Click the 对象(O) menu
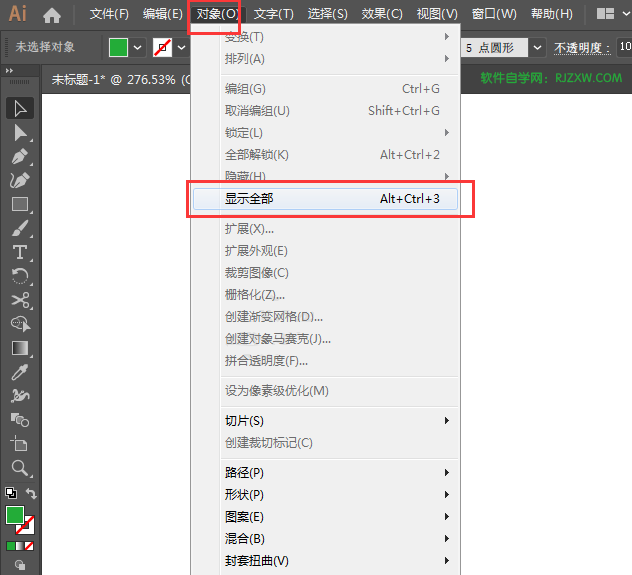The image size is (632, 575). point(216,14)
